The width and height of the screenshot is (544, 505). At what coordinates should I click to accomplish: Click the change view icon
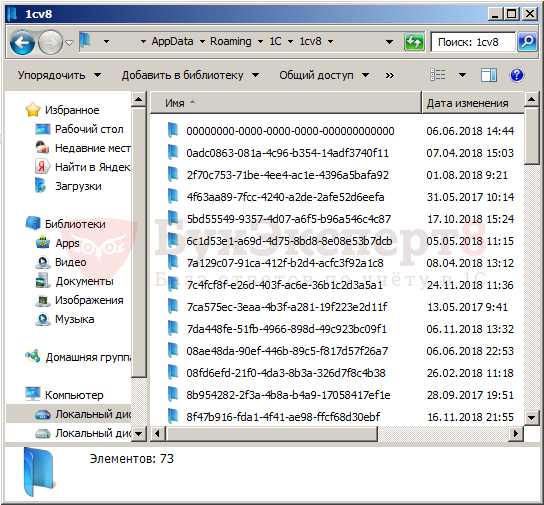pyautogui.click(x=438, y=75)
